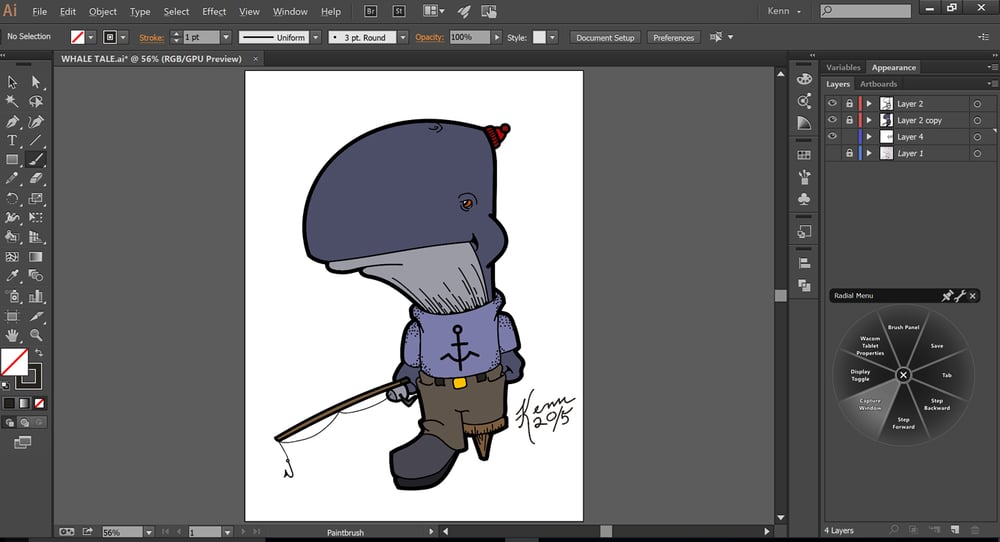Pick the Line Segment tool
Image resolution: width=1000 pixels, height=542 pixels.
click(x=36, y=140)
